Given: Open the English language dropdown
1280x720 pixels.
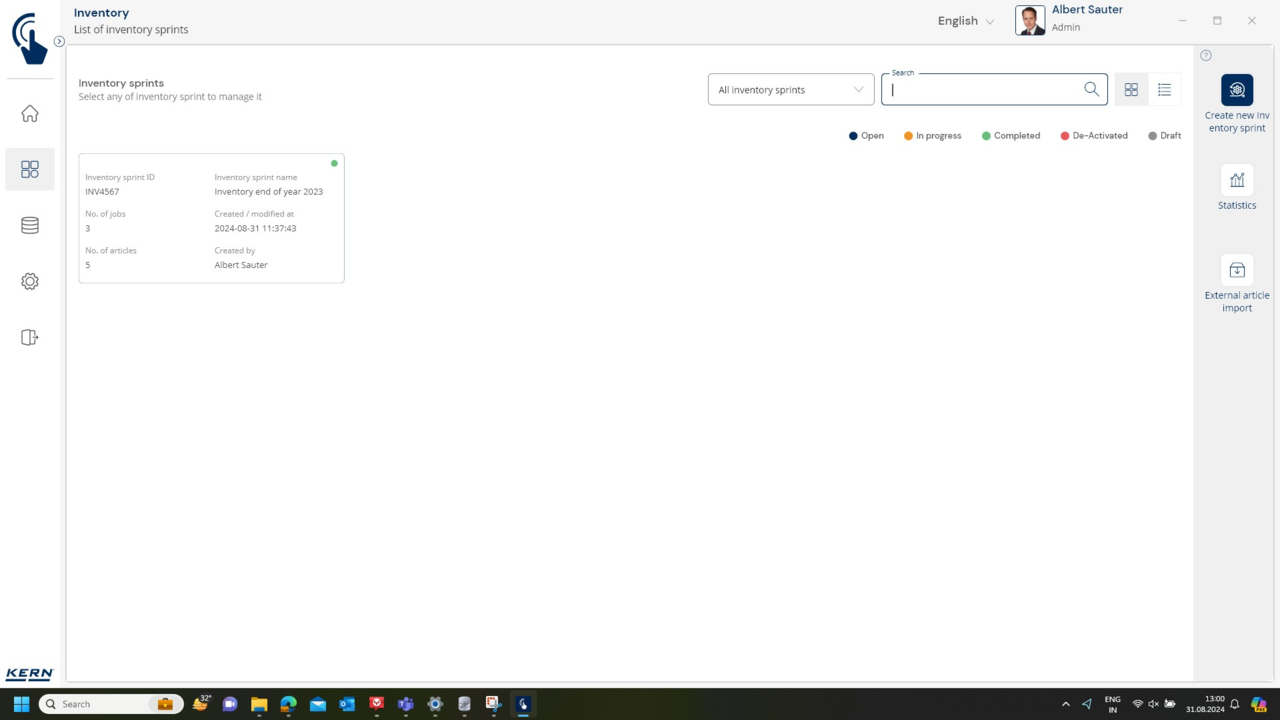Looking at the screenshot, I should 965,21.
